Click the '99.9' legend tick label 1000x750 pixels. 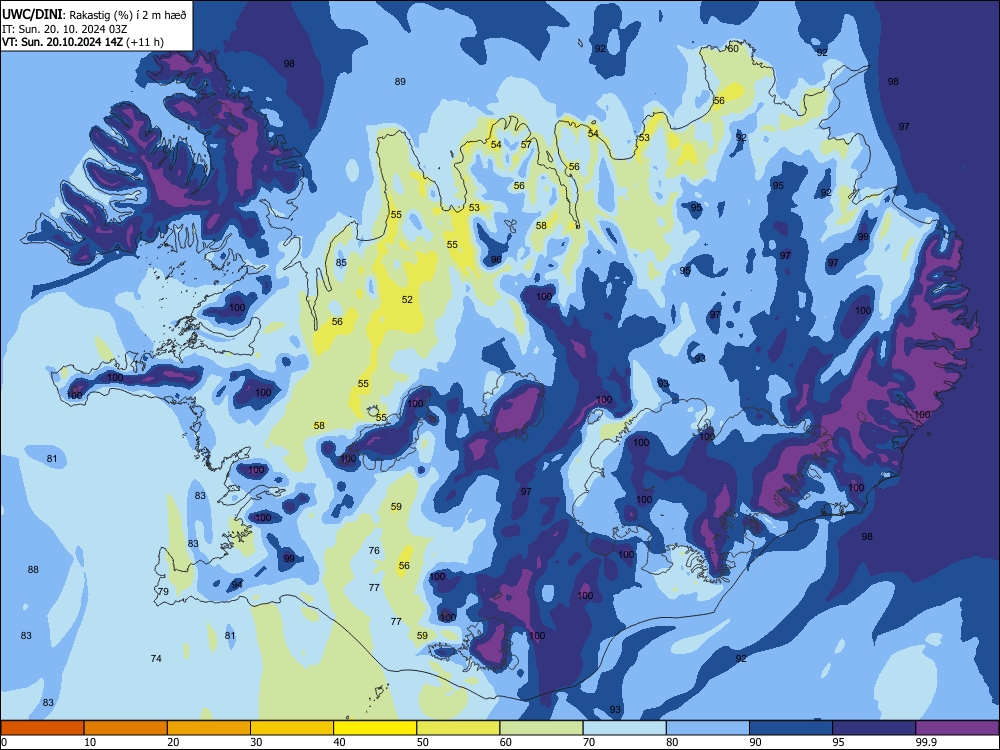click(x=926, y=742)
